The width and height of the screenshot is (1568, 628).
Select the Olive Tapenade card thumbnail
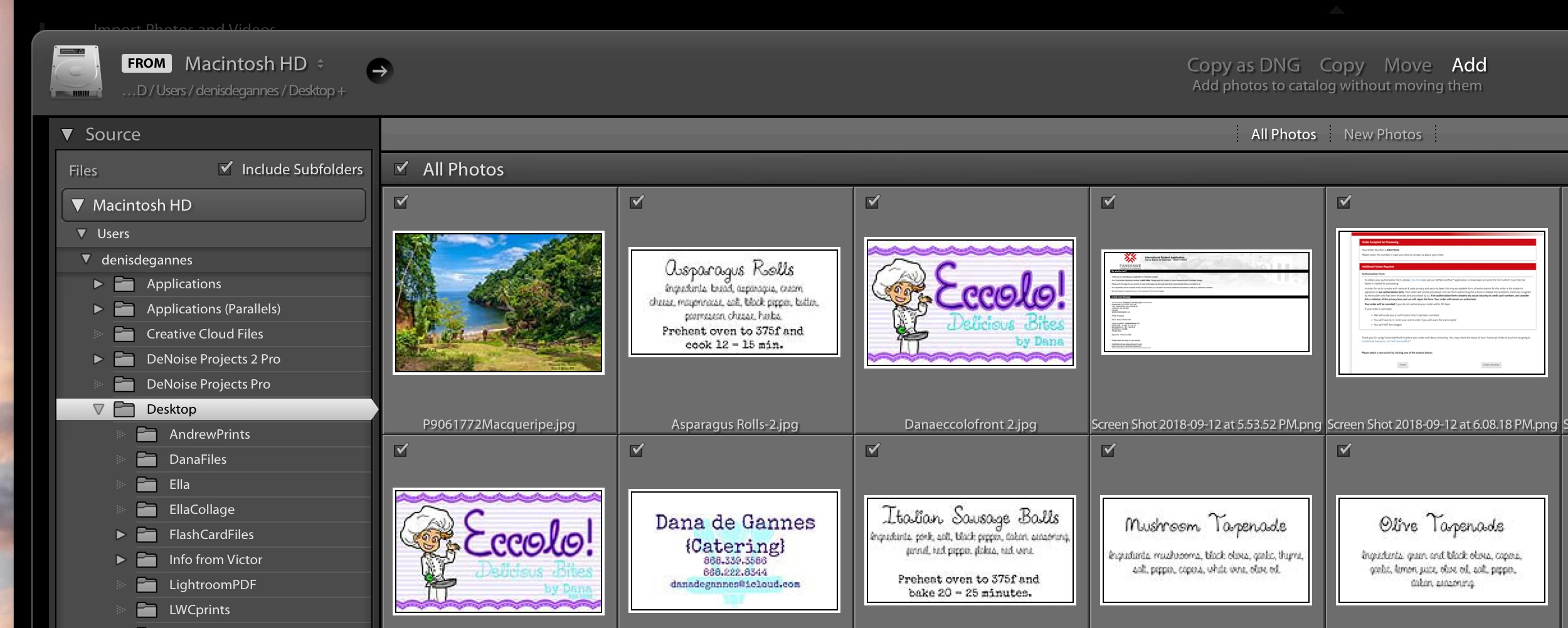pyautogui.click(x=1442, y=550)
